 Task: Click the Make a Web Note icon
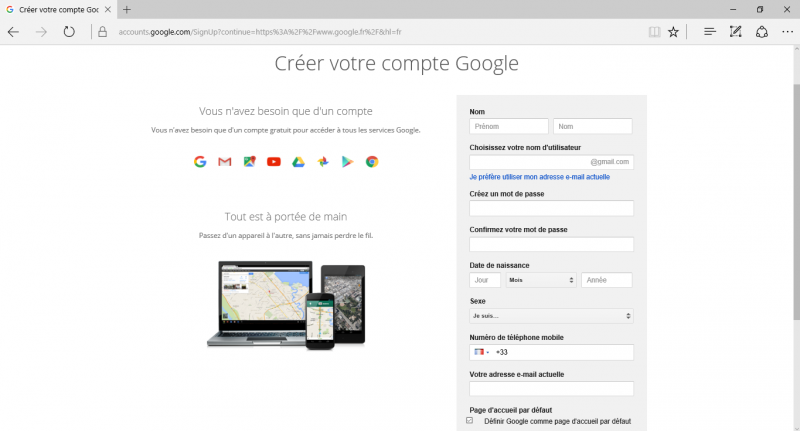(736, 32)
